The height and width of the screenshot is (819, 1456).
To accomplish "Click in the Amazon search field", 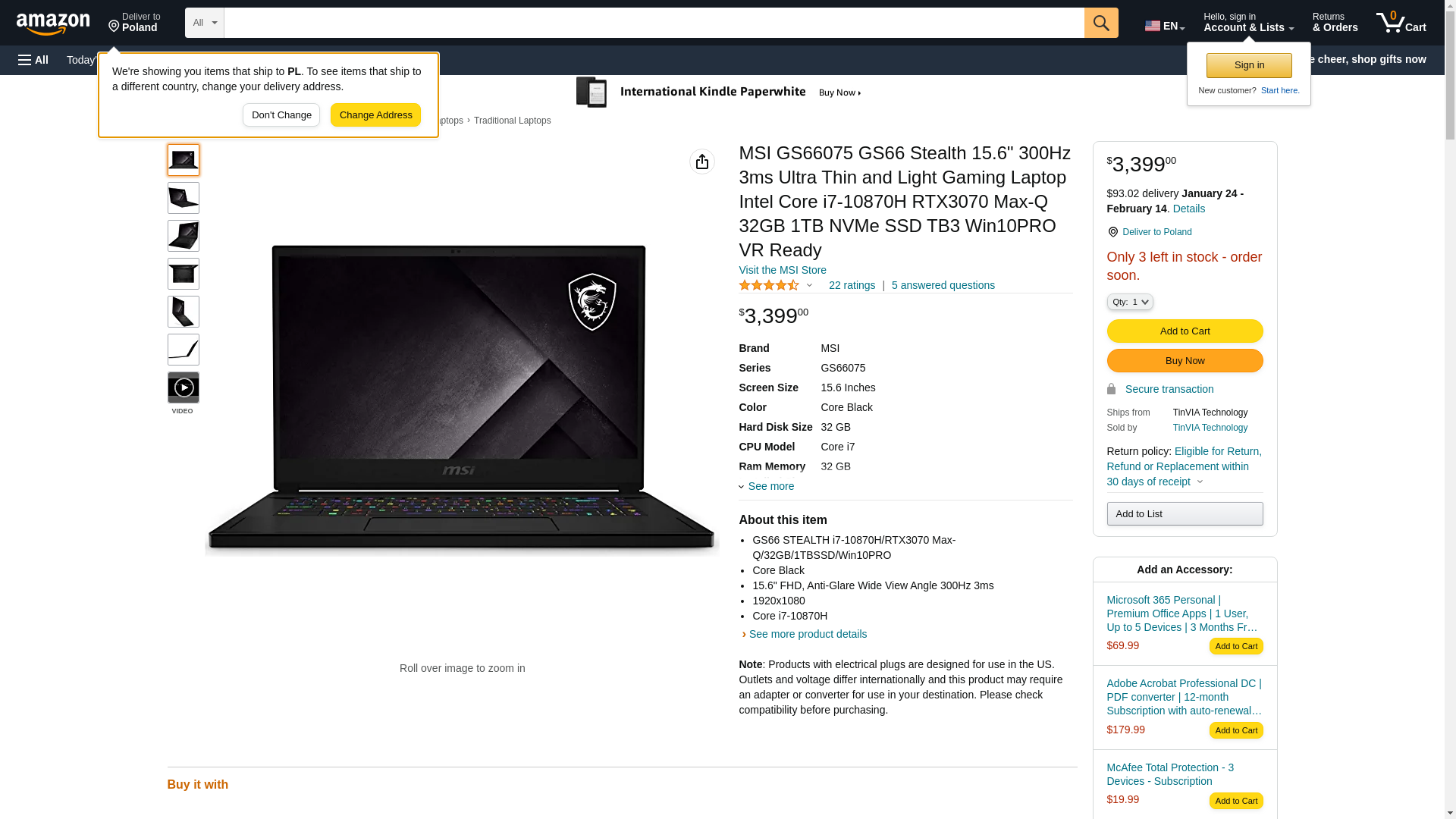I will [x=654, y=23].
